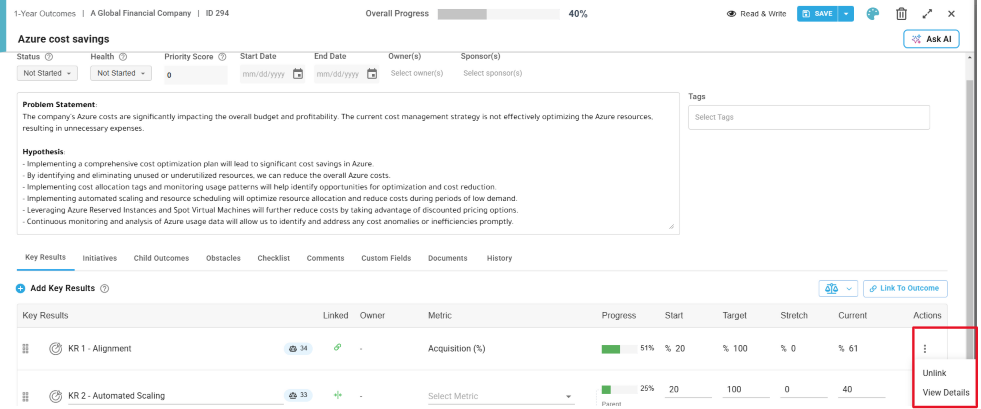This screenshot has height=409, width=981.
Task: Switch to the History tab
Action: (499, 258)
